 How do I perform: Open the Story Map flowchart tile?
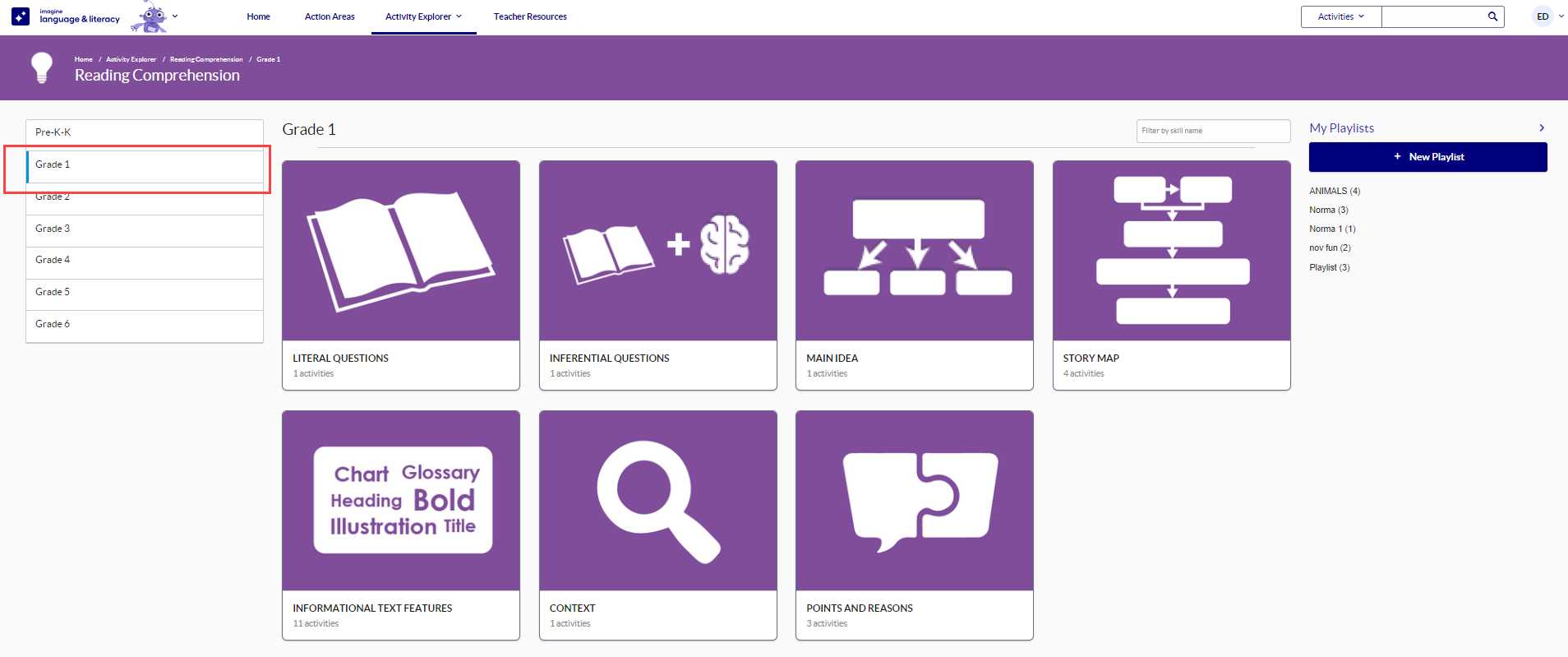pos(1171,251)
